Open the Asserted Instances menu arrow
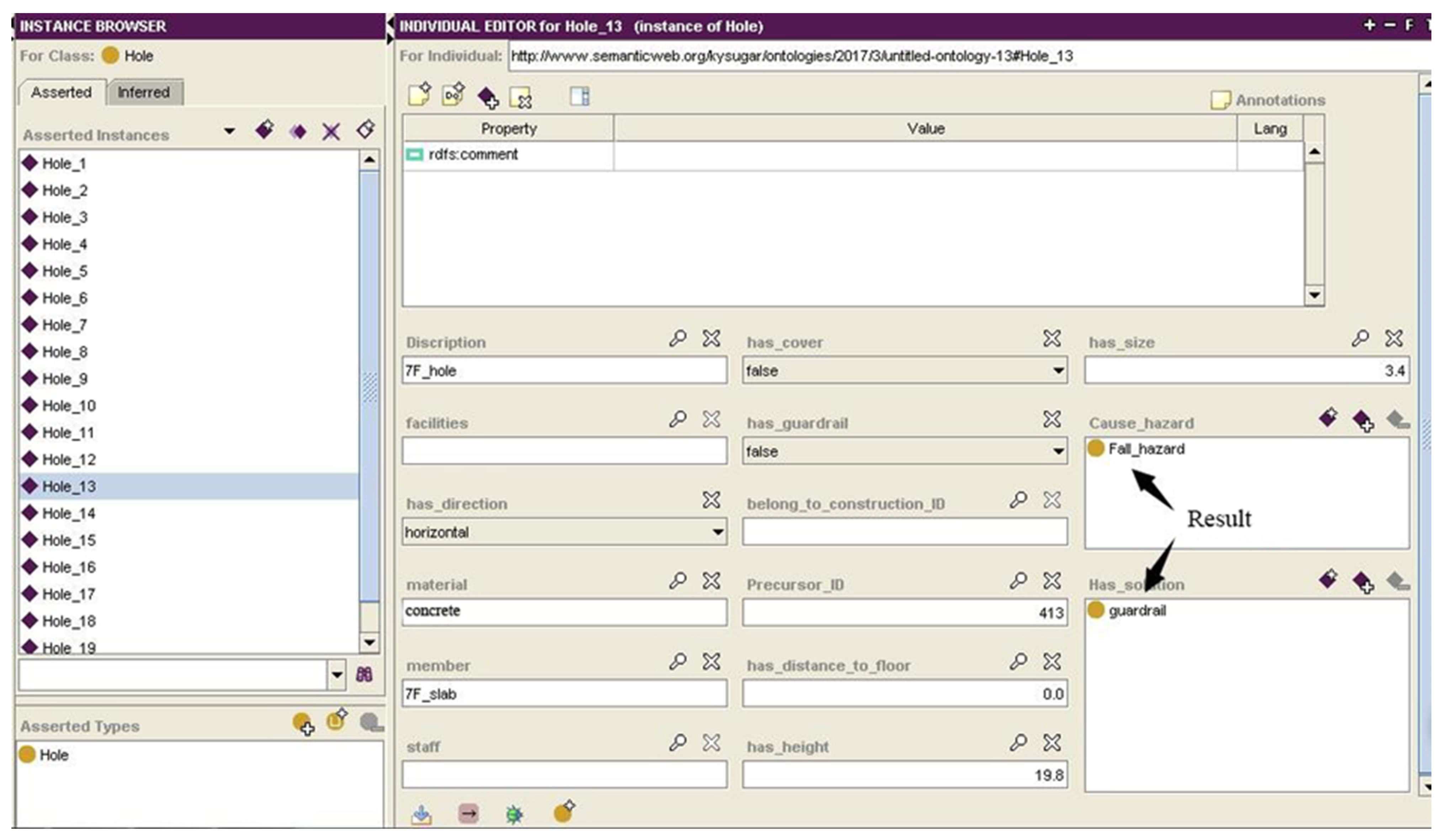 click(229, 132)
